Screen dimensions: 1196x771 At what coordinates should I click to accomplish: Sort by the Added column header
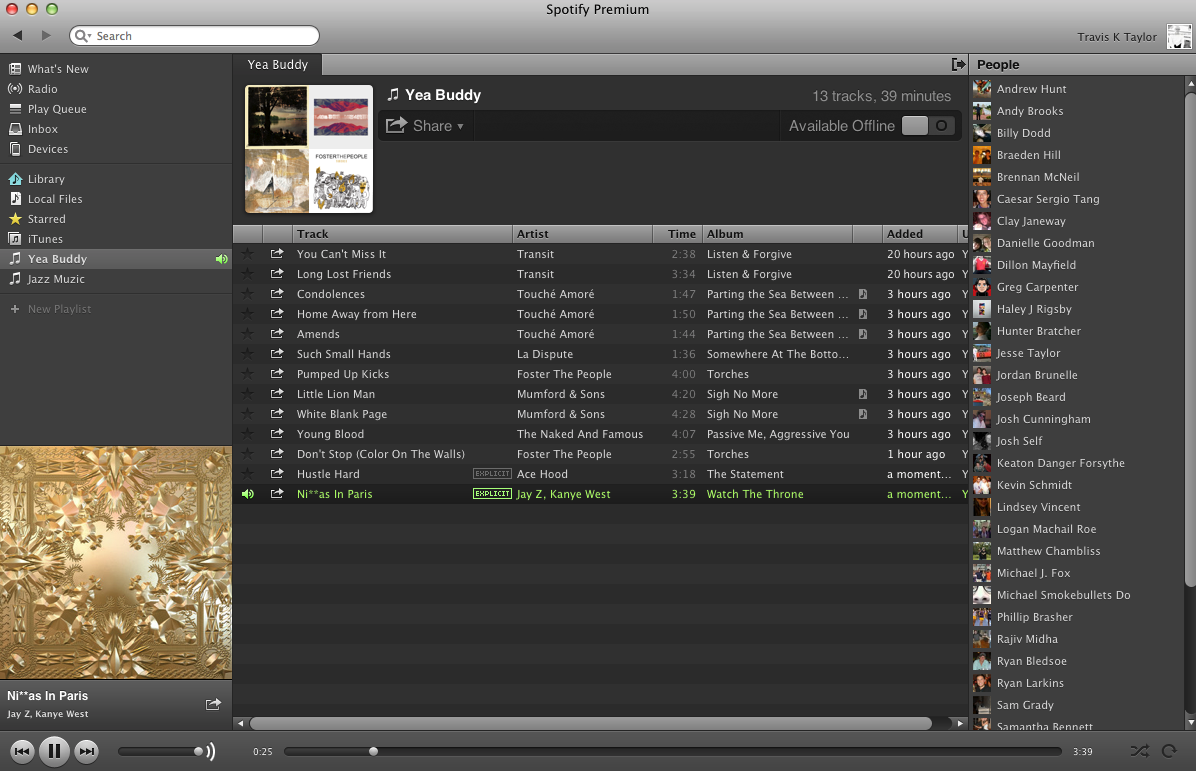[x=919, y=234]
